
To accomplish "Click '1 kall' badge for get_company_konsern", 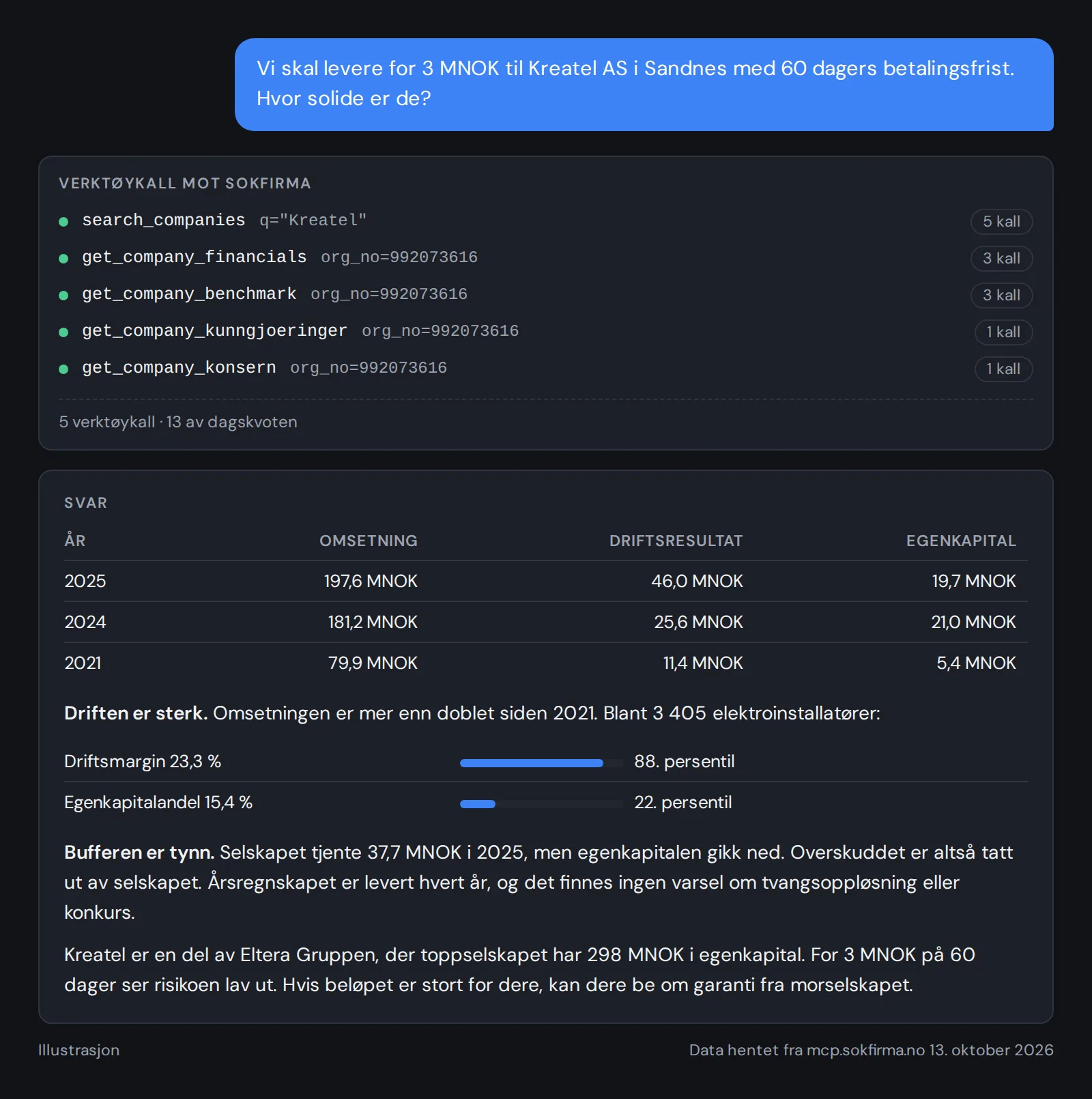I will pyautogui.click(x=1003, y=369).
